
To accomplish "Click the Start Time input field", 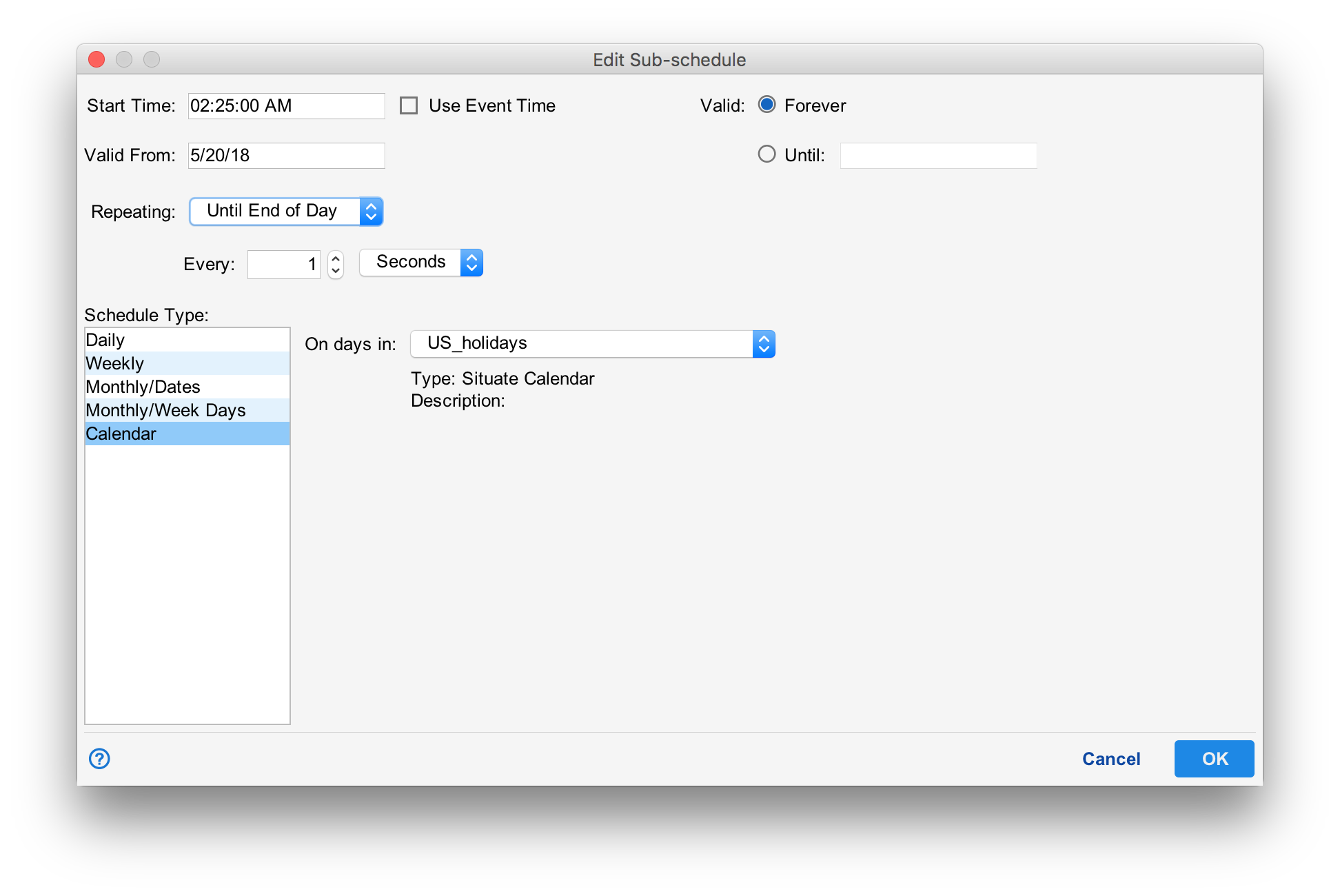I will click(286, 106).
